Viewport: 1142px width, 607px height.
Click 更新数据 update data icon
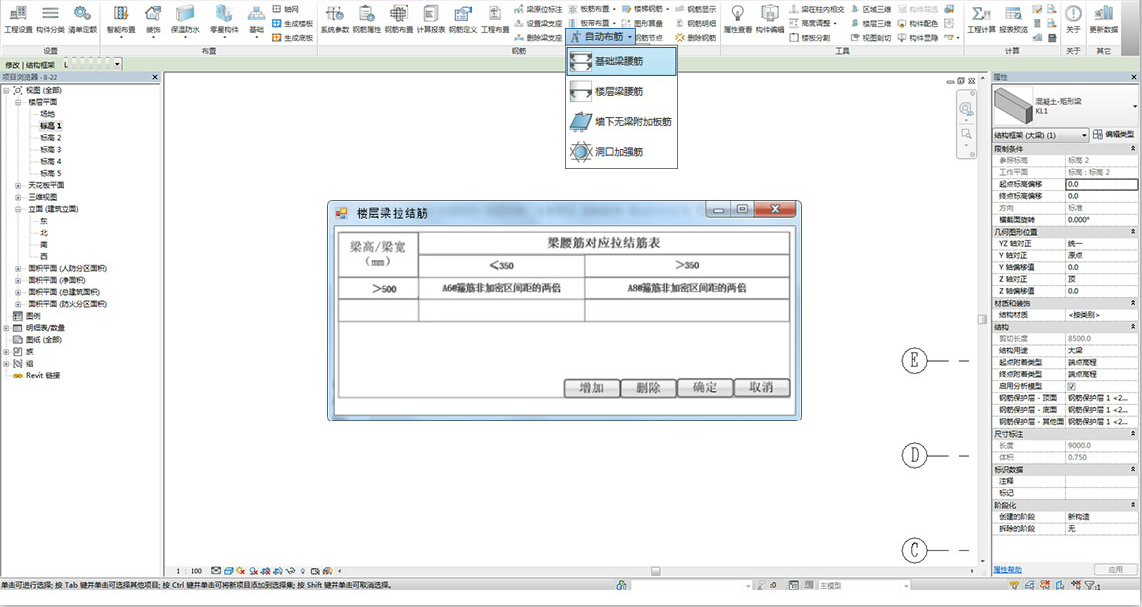pos(1104,17)
